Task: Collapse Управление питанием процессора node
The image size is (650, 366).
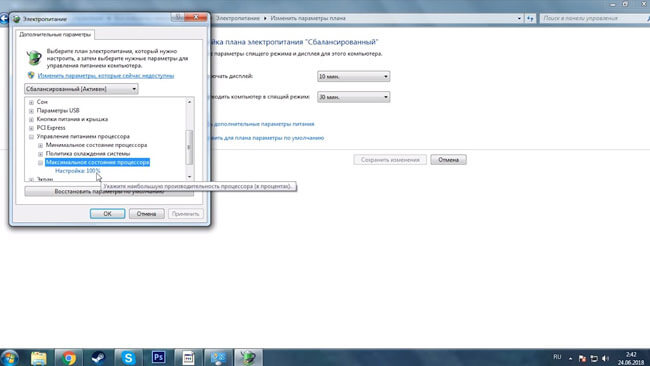Action: click(31, 137)
